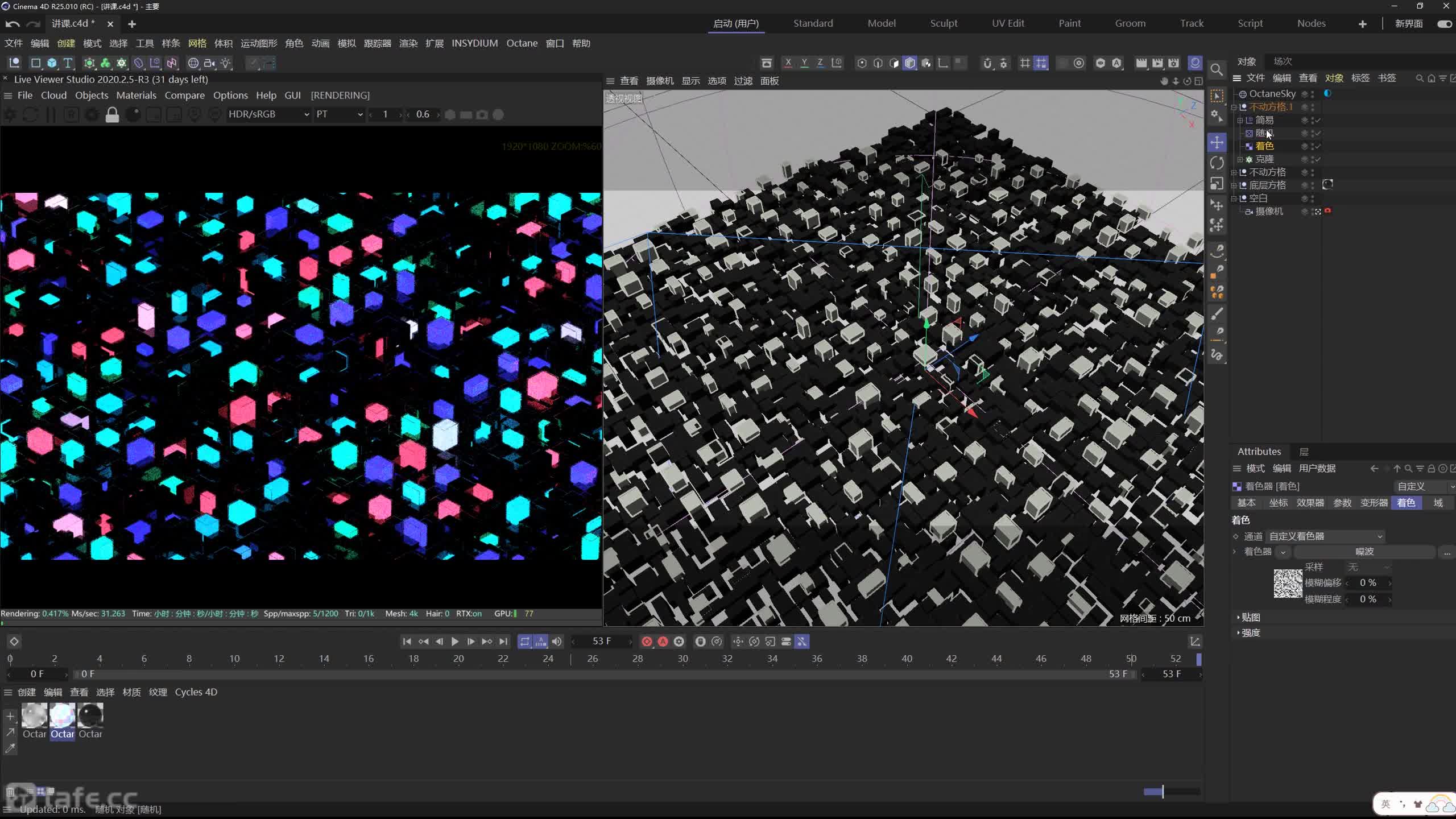This screenshot has width=1456, height=819.
Task: Toggle enable checkmark for 简易 object
Action: tap(1317, 120)
